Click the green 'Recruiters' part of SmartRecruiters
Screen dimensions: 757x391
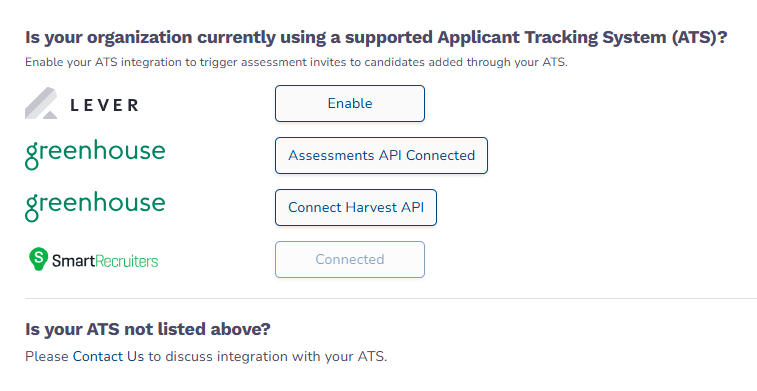pyautogui.click(x=126, y=261)
